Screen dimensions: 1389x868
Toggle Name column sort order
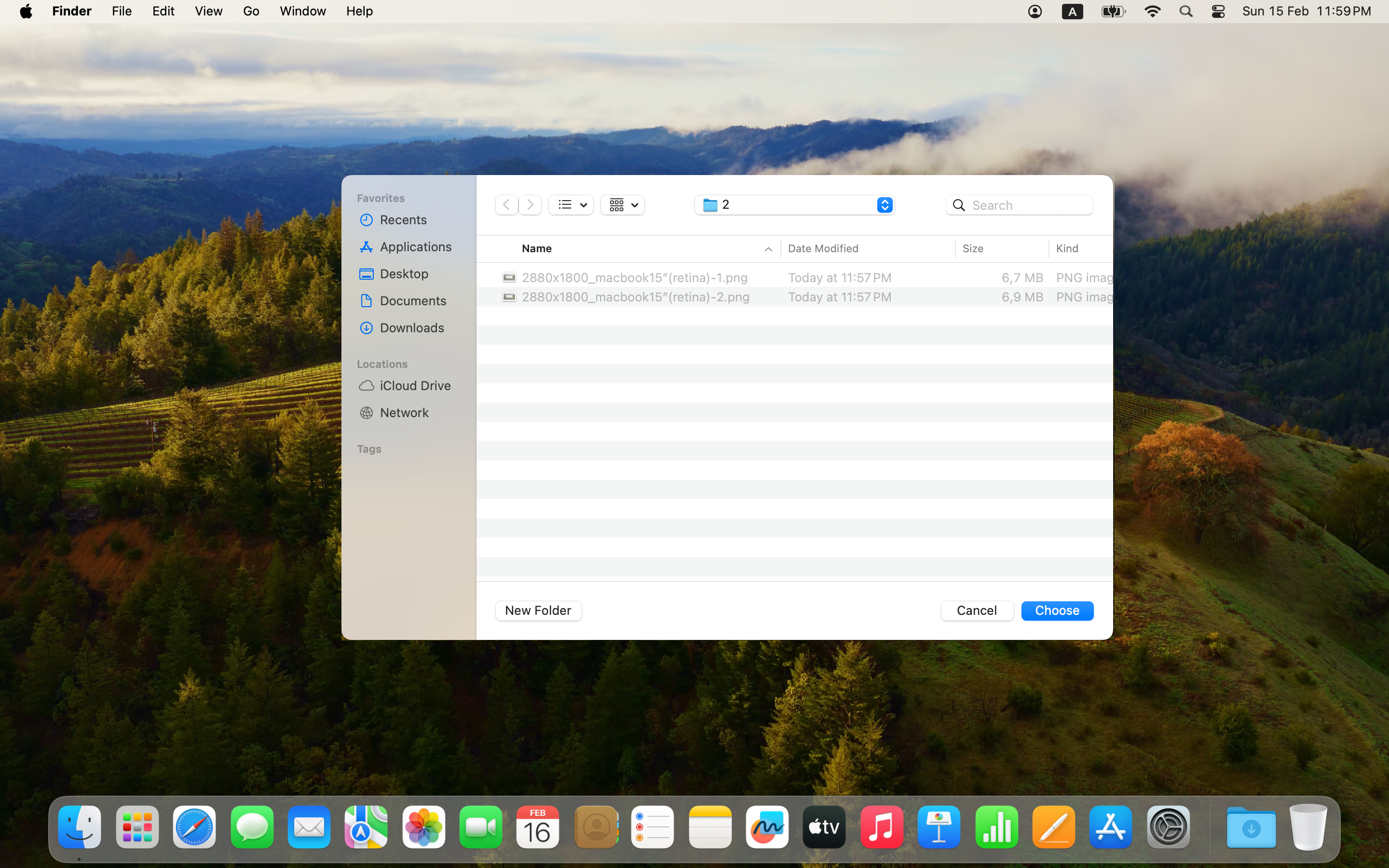[x=643, y=248]
